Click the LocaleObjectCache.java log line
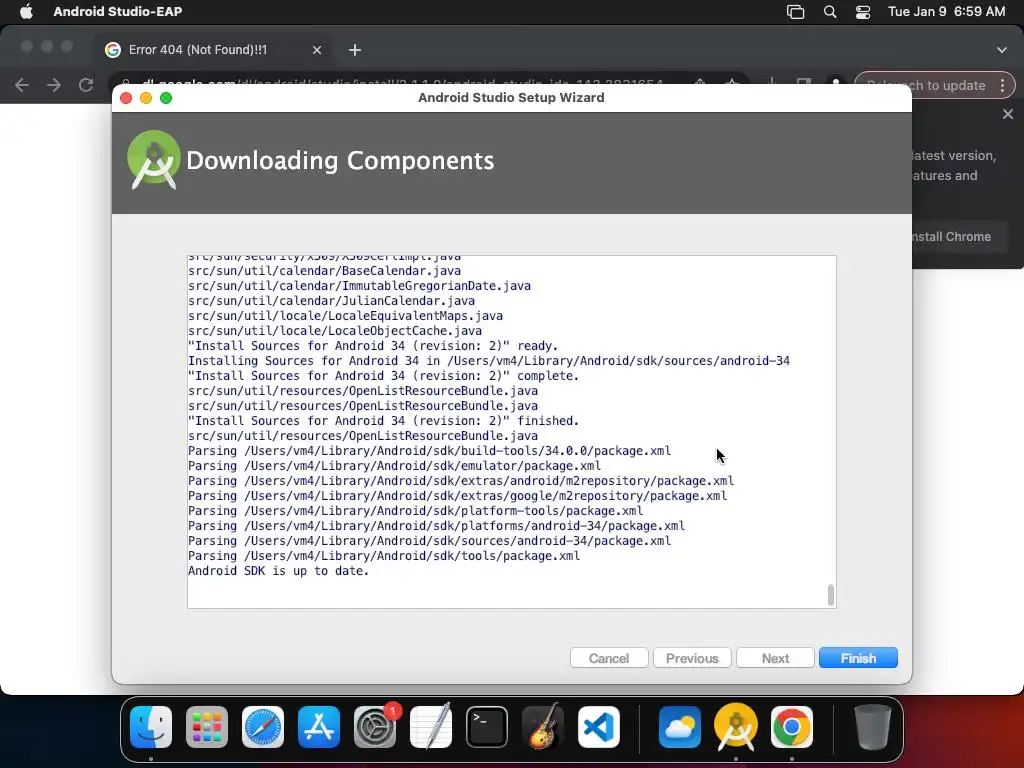 [335, 330]
